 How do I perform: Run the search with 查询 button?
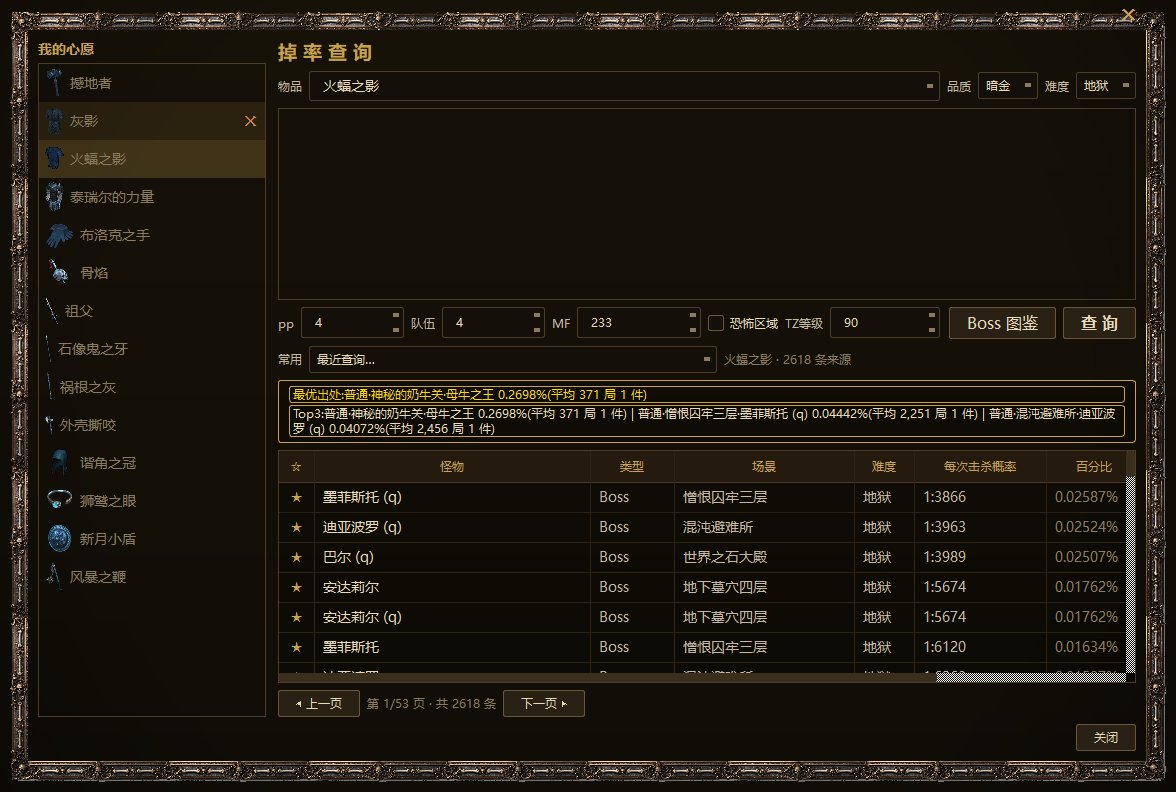tap(1099, 323)
